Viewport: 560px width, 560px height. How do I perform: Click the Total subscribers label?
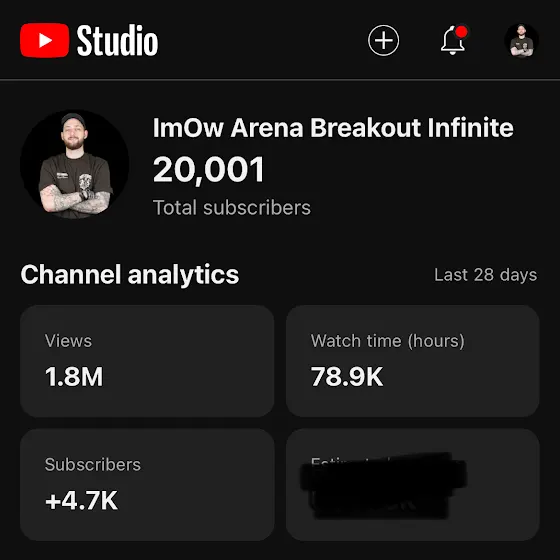pos(232,208)
